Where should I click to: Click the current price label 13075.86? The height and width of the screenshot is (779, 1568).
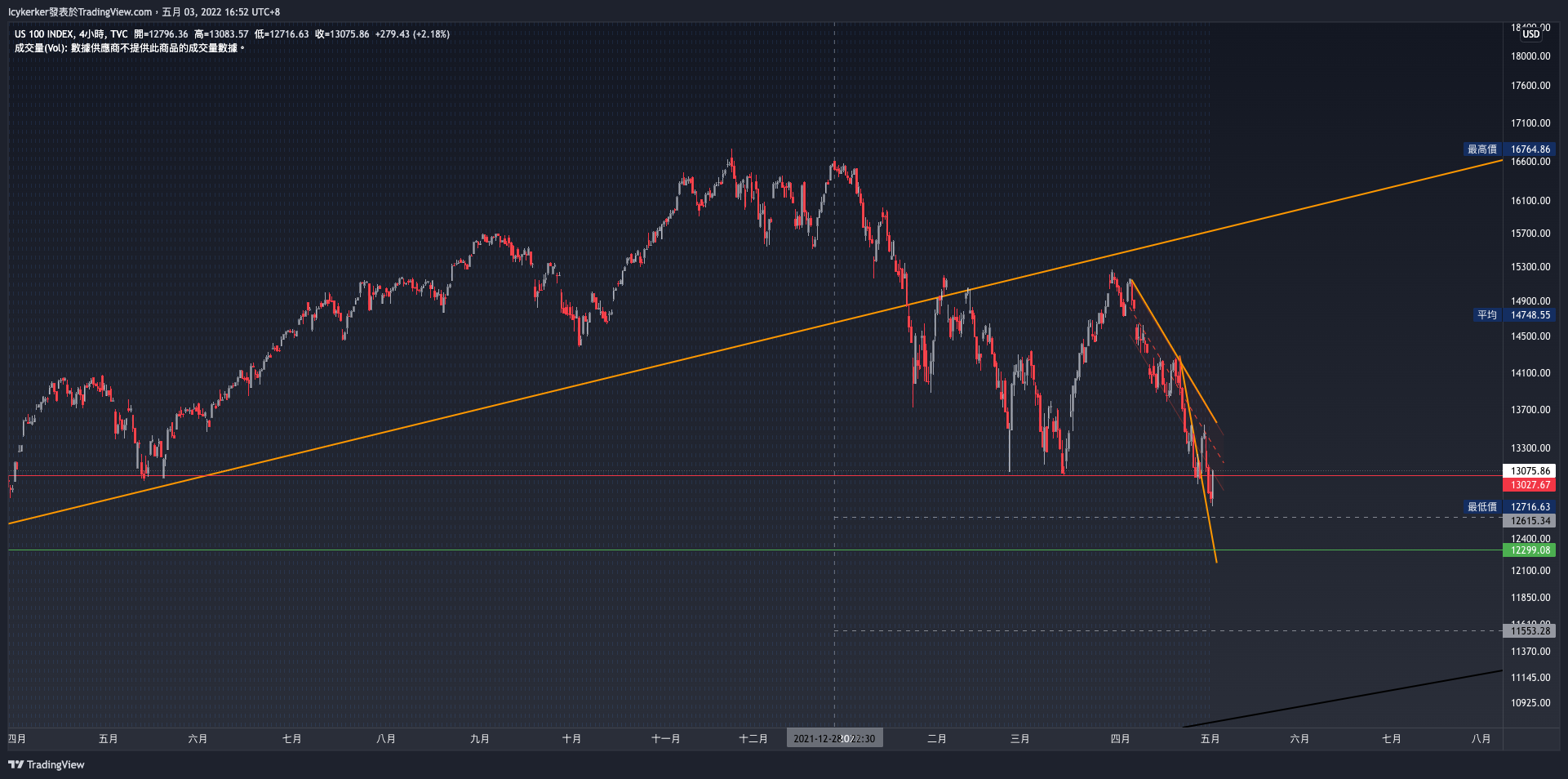pos(1529,471)
